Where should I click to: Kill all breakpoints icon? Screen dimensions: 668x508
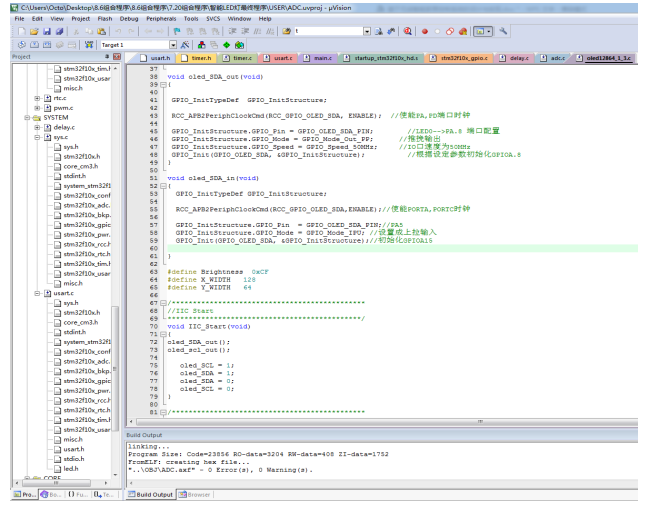(462, 31)
